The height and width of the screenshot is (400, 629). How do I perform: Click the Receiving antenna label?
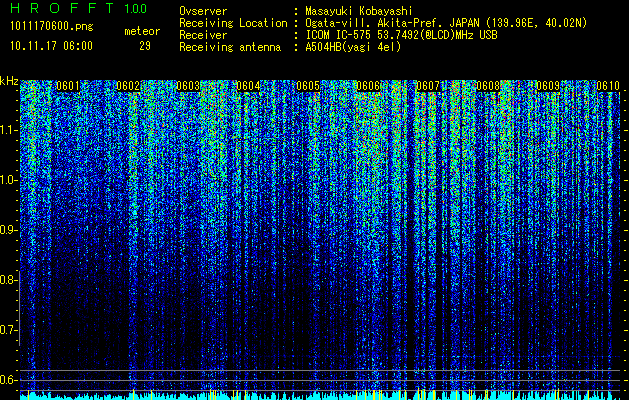[x=230, y=47]
